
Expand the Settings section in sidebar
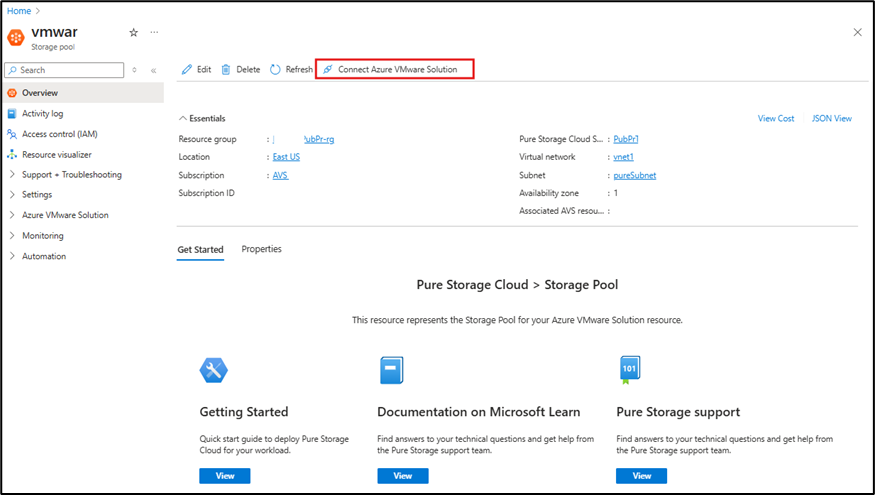click(12, 194)
